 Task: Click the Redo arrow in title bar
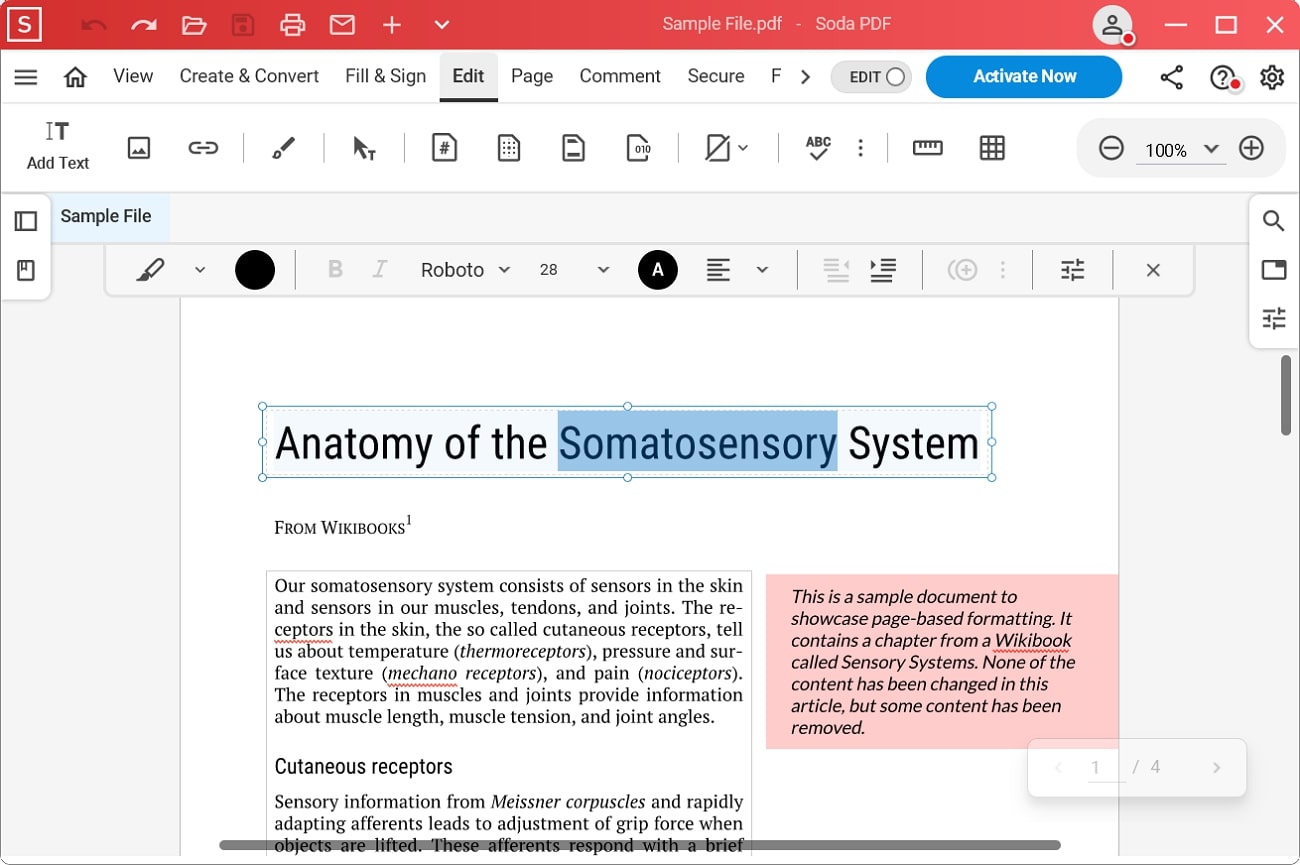click(144, 25)
